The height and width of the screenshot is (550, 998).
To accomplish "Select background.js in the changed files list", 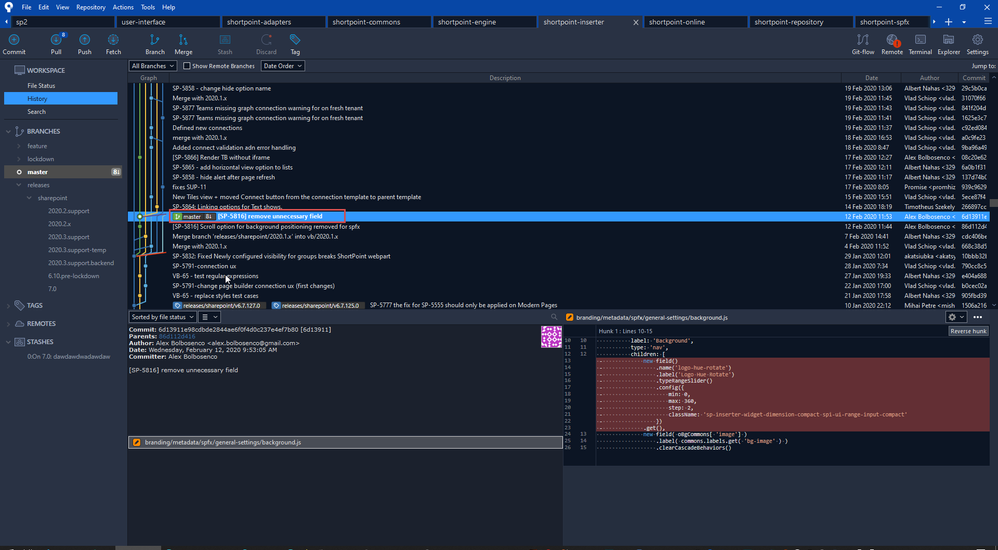I will pos(222,442).
